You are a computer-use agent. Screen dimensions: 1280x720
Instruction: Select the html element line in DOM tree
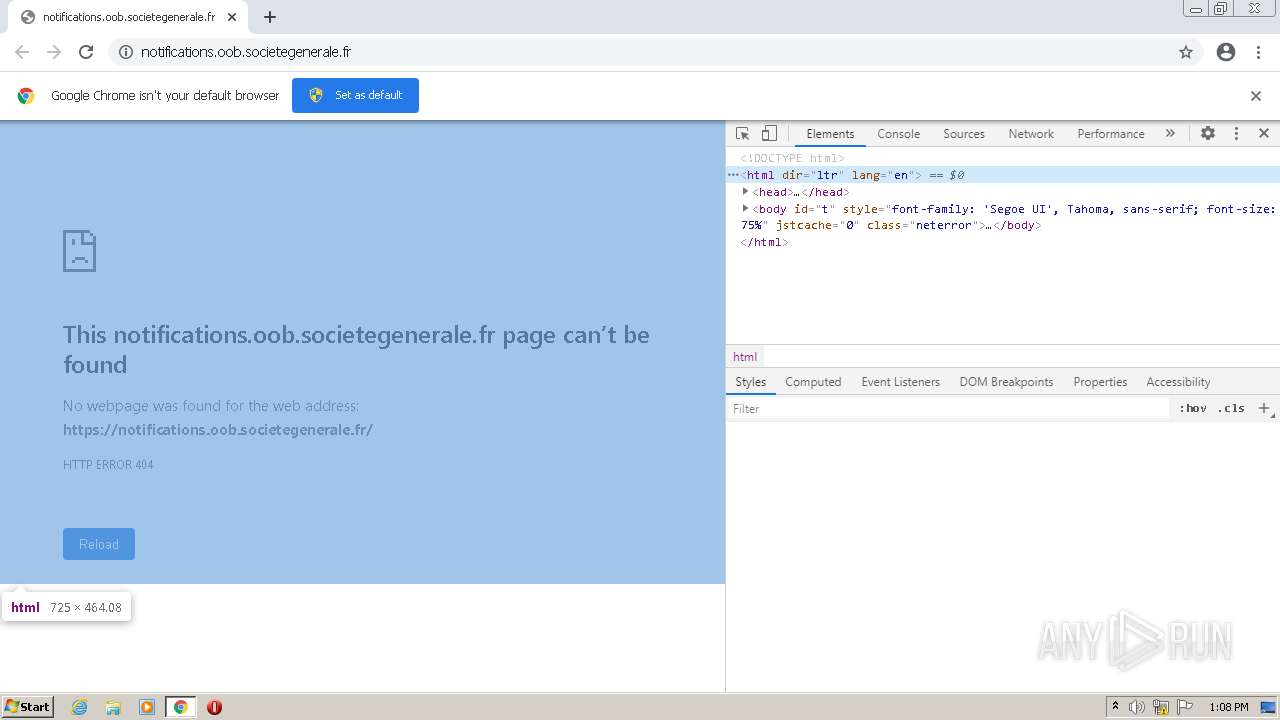click(x=1003, y=175)
